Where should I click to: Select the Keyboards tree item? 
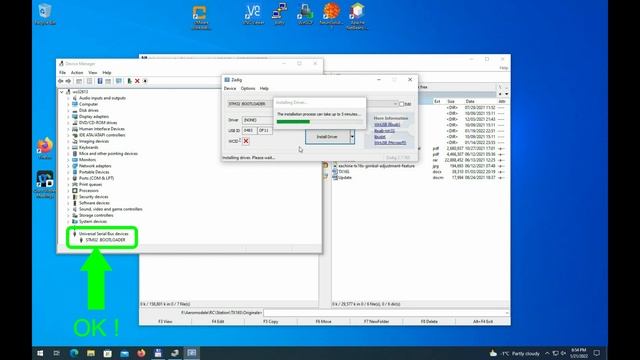coord(89,147)
